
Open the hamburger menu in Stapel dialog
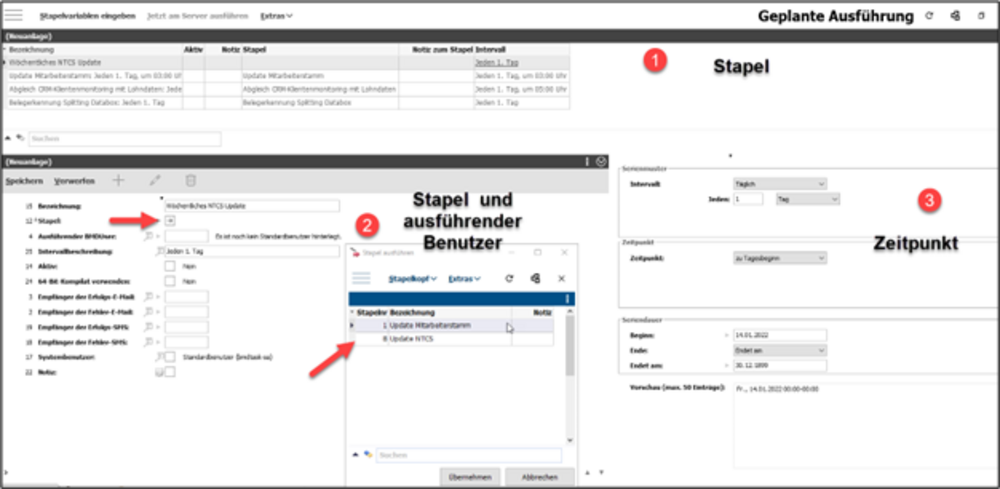pyautogui.click(x=364, y=278)
